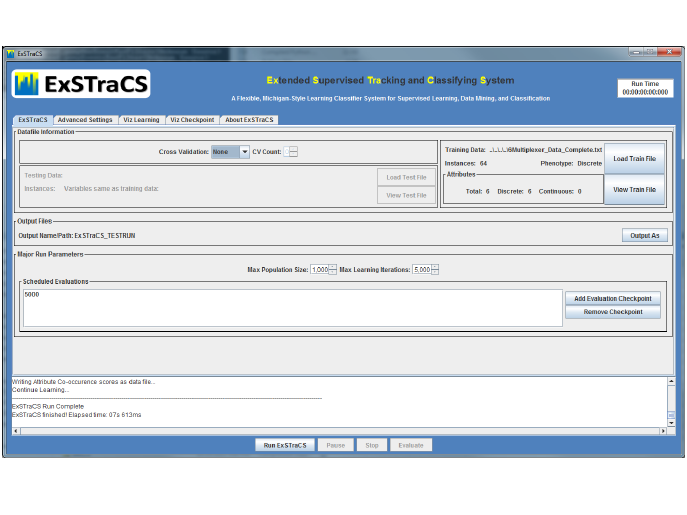Minimize the ExSTraCS window
Screen dimensions: 687x515
[x=636, y=52]
